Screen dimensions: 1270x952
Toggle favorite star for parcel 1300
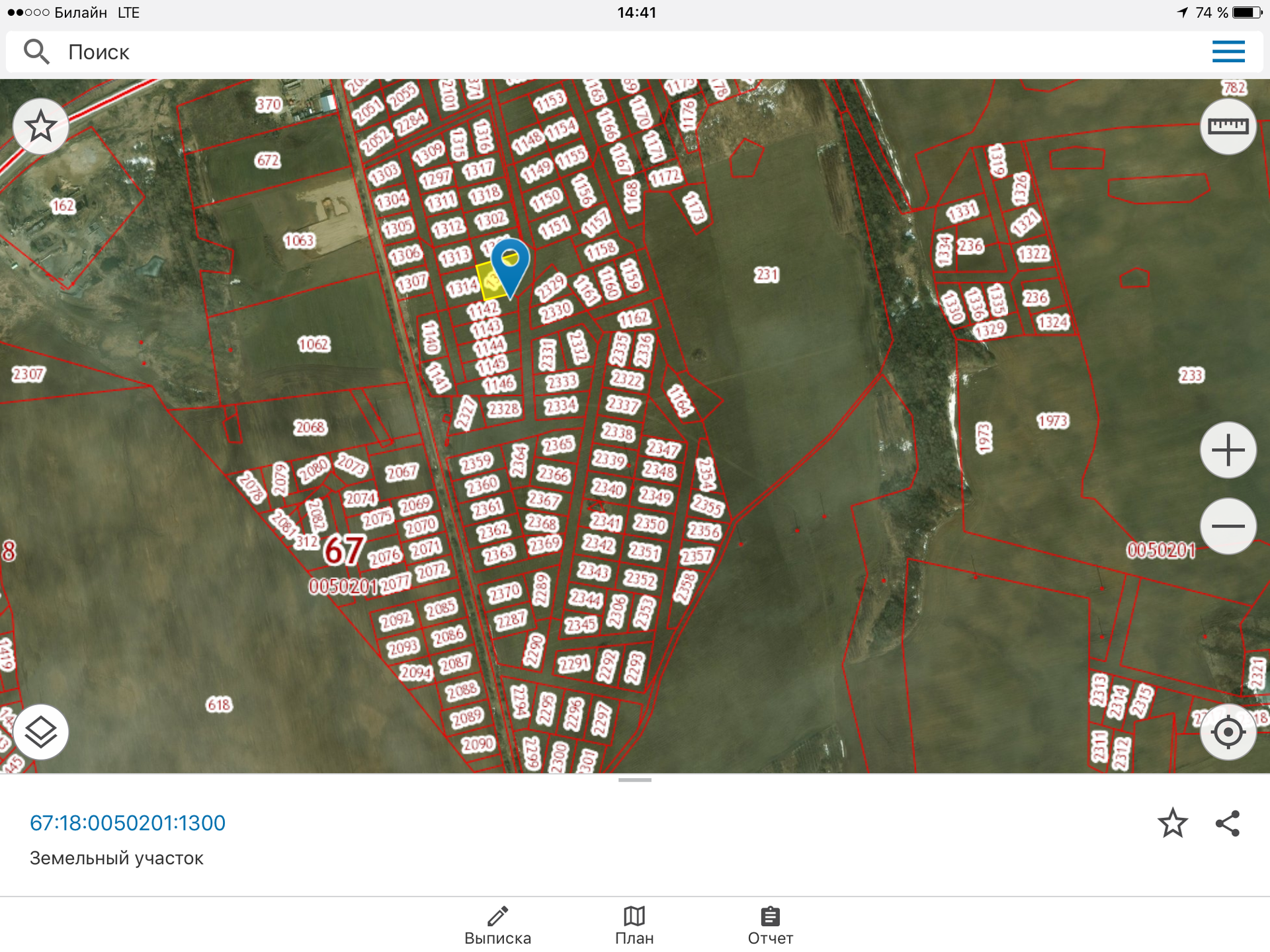click(x=1172, y=823)
